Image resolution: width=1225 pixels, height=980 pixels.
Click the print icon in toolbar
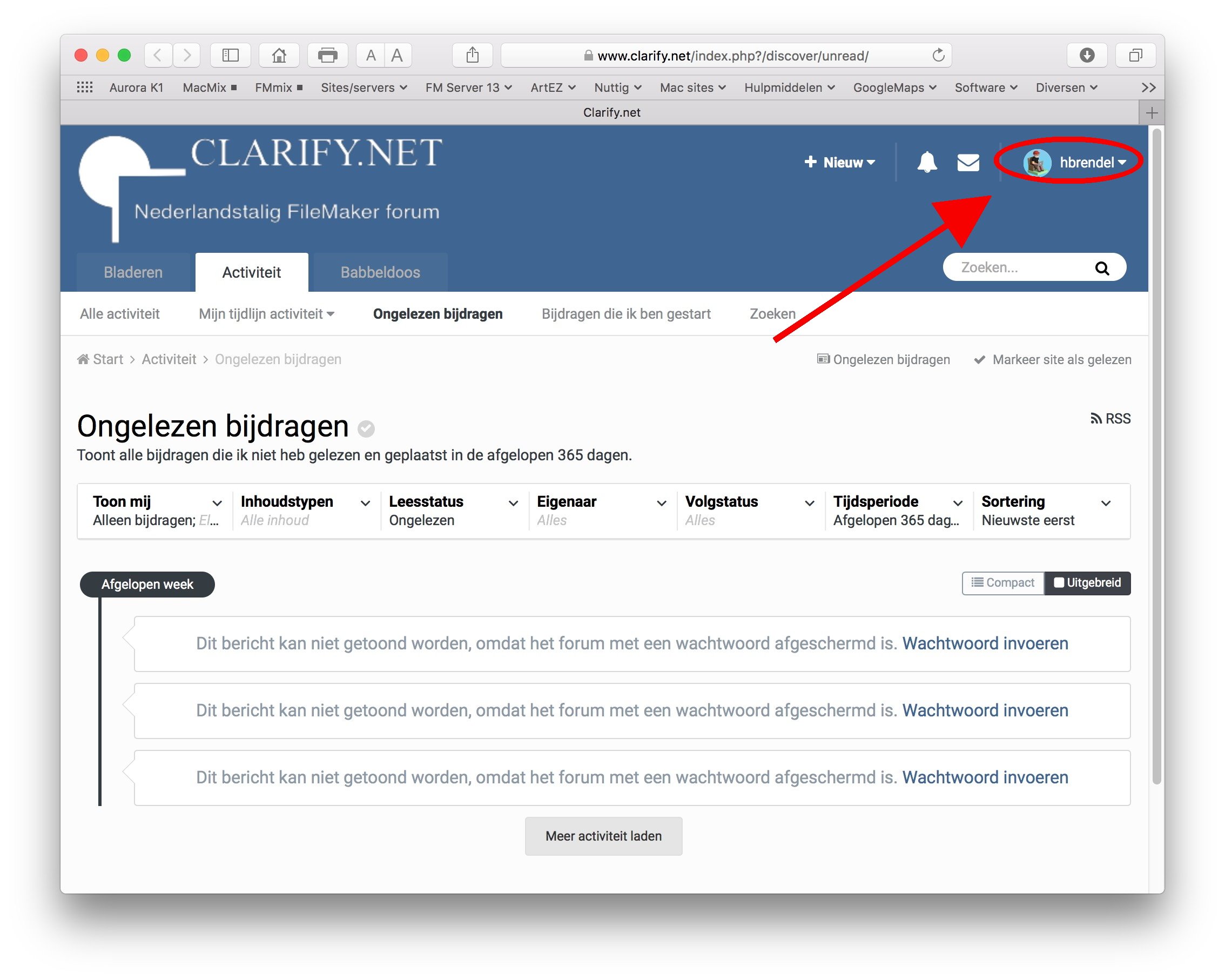(x=327, y=55)
